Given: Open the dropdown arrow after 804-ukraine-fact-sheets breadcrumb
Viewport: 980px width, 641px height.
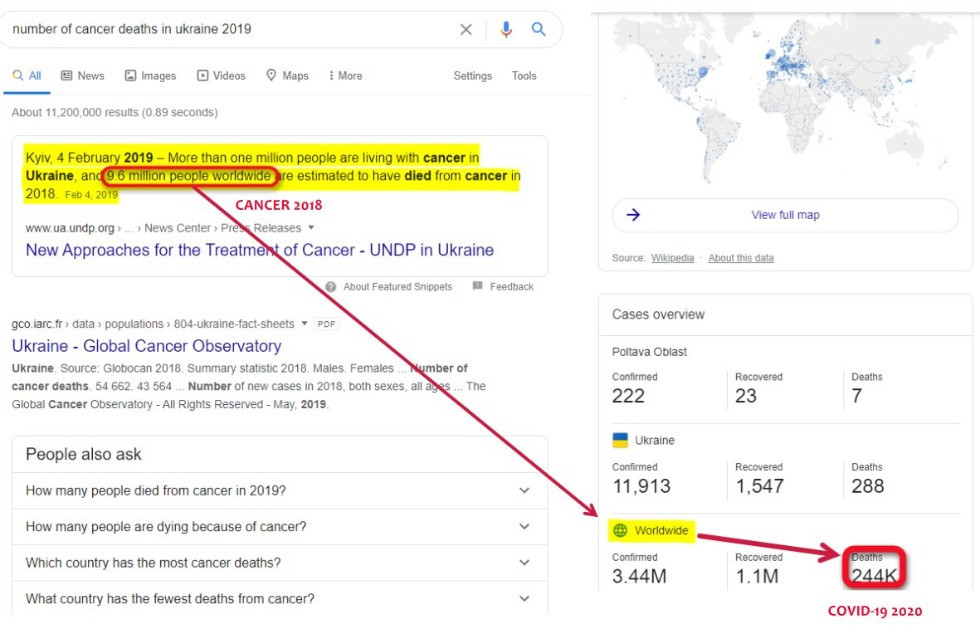Looking at the screenshot, I should coord(304,324).
